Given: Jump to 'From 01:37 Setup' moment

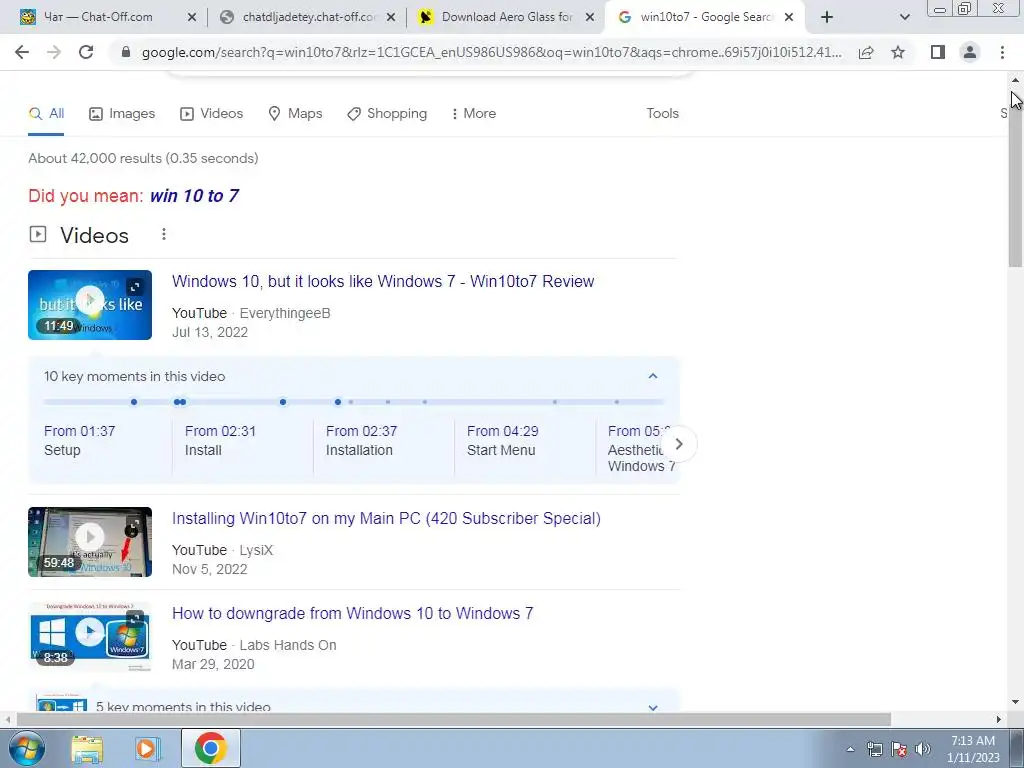Looking at the screenshot, I should click(x=79, y=441).
